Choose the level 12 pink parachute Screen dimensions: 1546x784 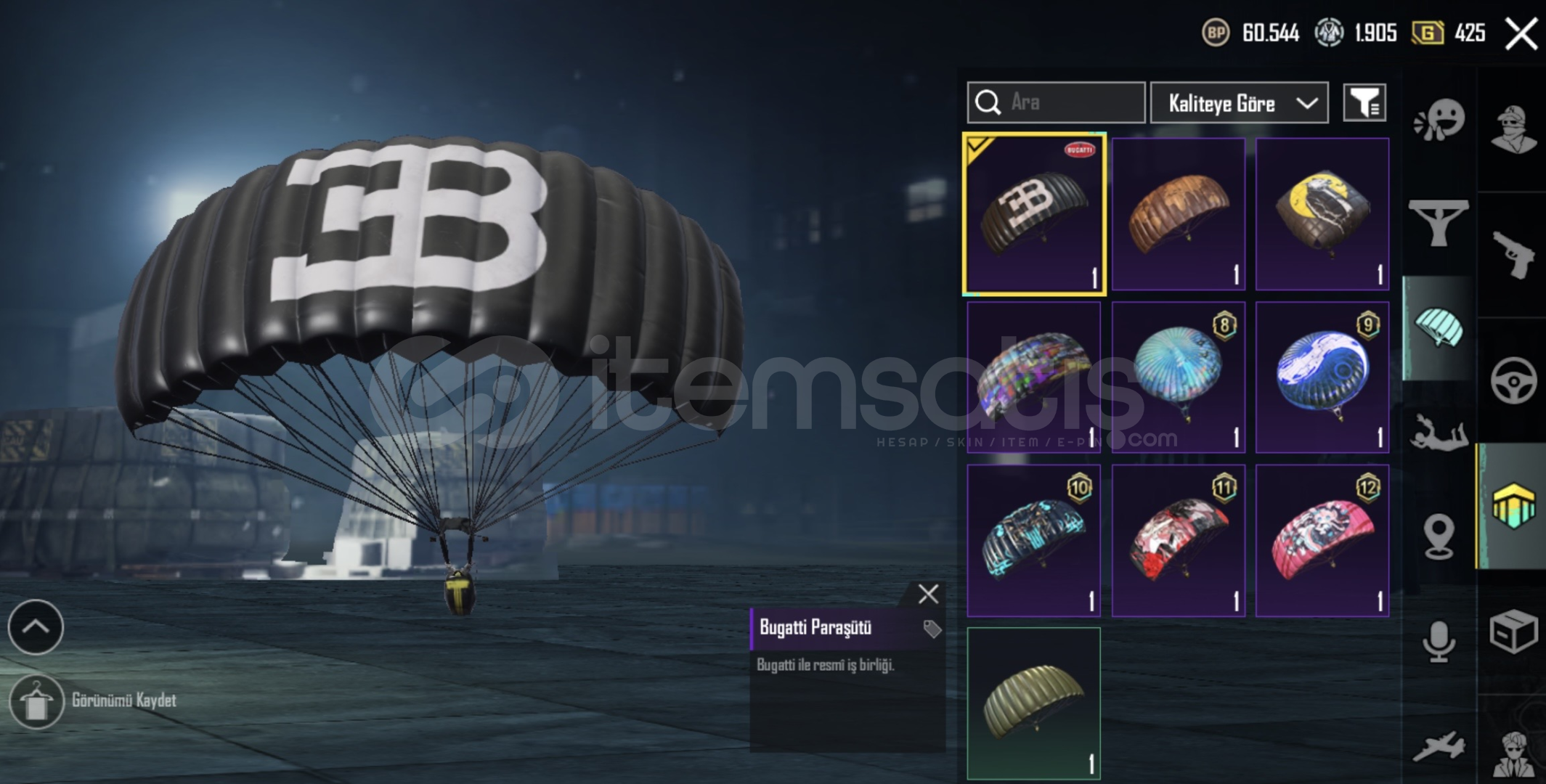[x=1322, y=541]
